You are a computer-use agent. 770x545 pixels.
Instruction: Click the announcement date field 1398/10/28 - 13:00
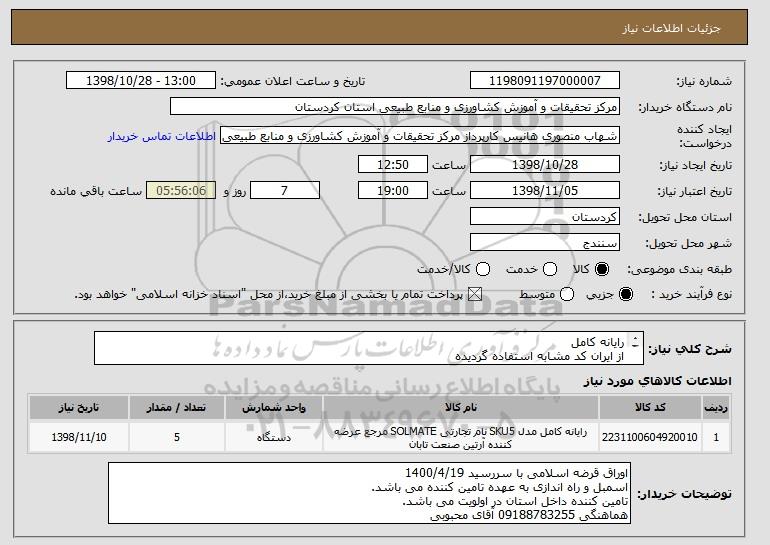(x=141, y=81)
